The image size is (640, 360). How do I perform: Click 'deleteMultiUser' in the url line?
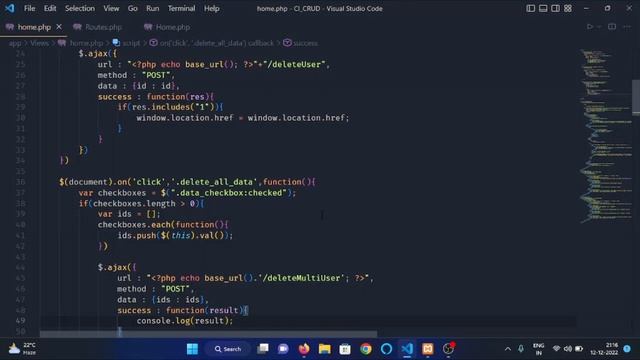(x=303, y=278)
